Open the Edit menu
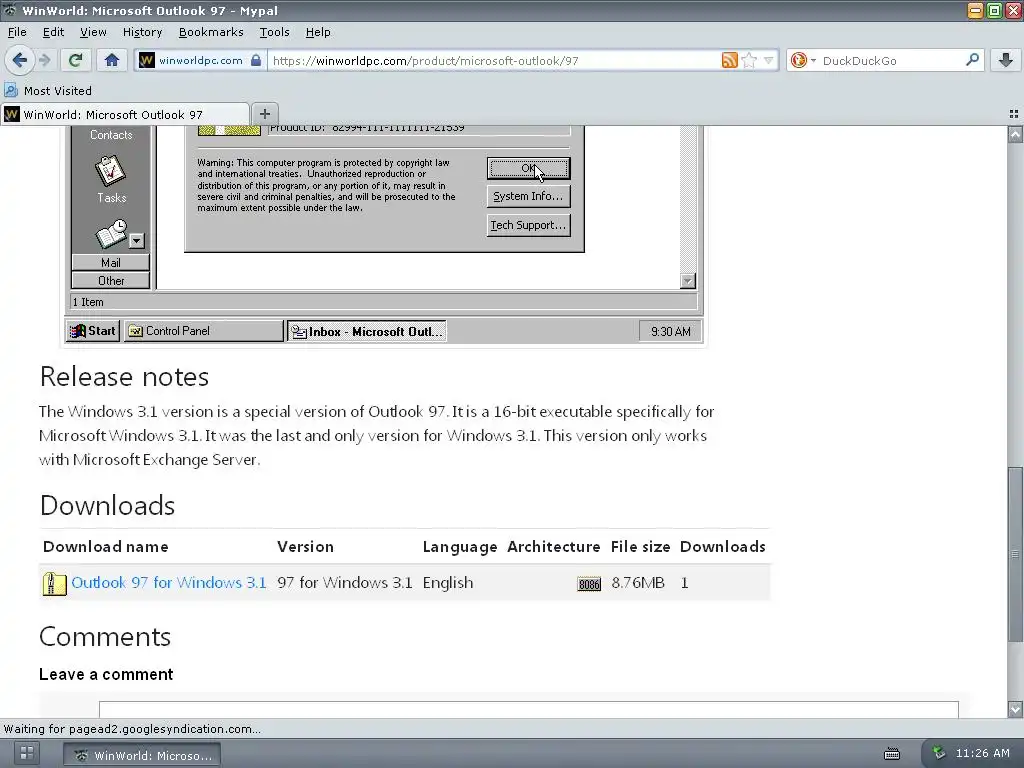The image size is (1024, 768). (x=53, y=32)
